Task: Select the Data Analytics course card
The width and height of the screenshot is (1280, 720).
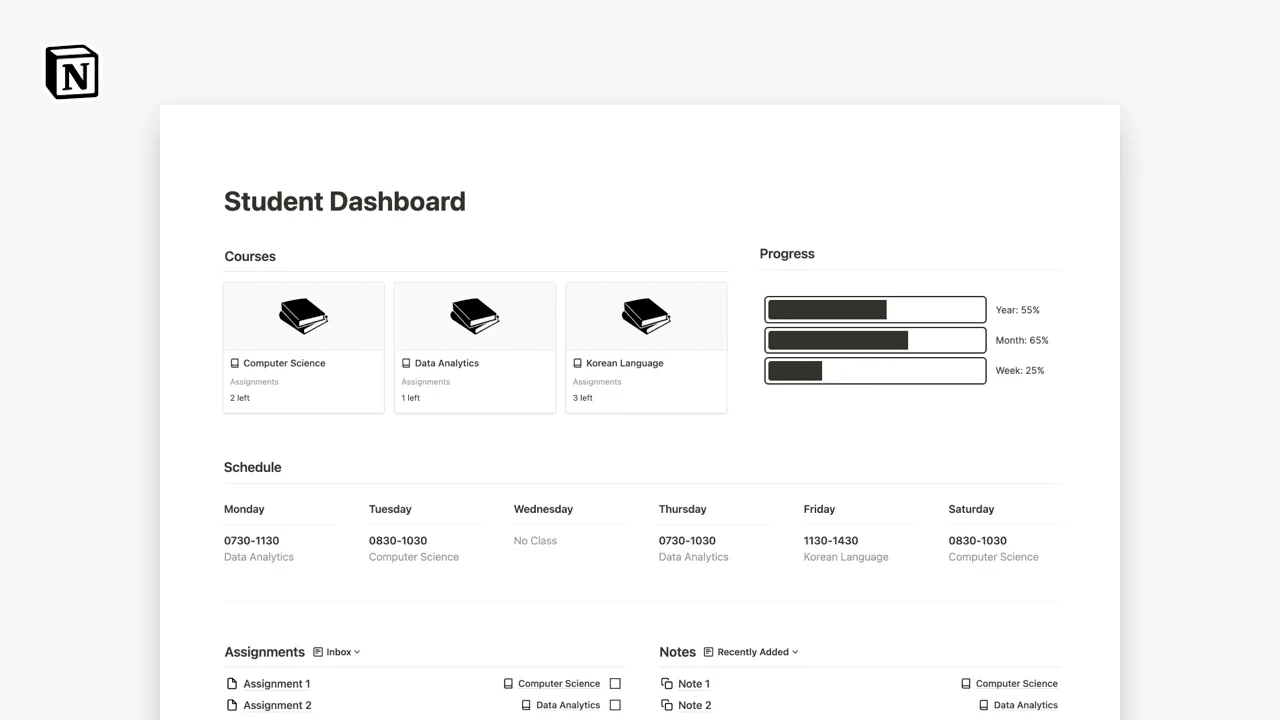Action: (x=473, y=346)
